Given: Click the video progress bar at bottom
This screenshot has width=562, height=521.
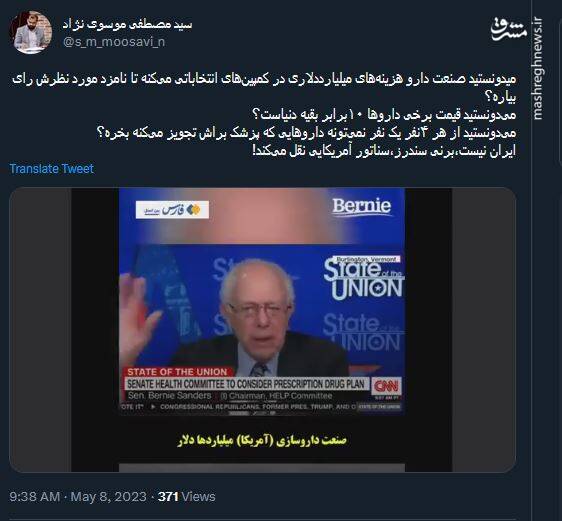Looking at the screenshot, I should (x=262, y=467).
